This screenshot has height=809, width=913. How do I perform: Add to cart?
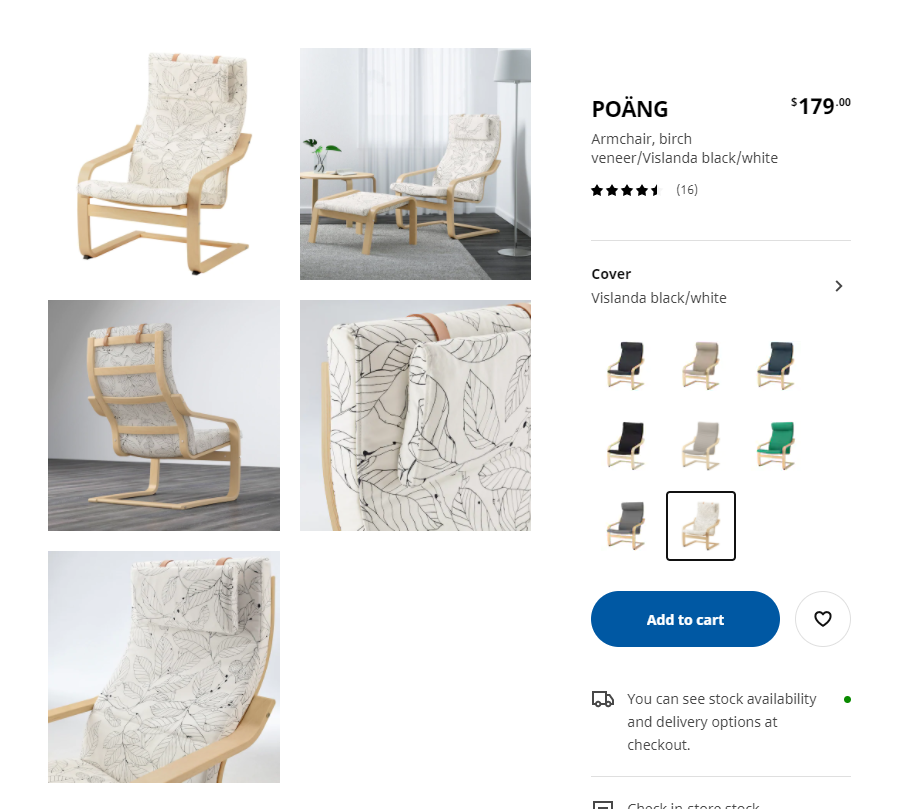pos(685,619)
